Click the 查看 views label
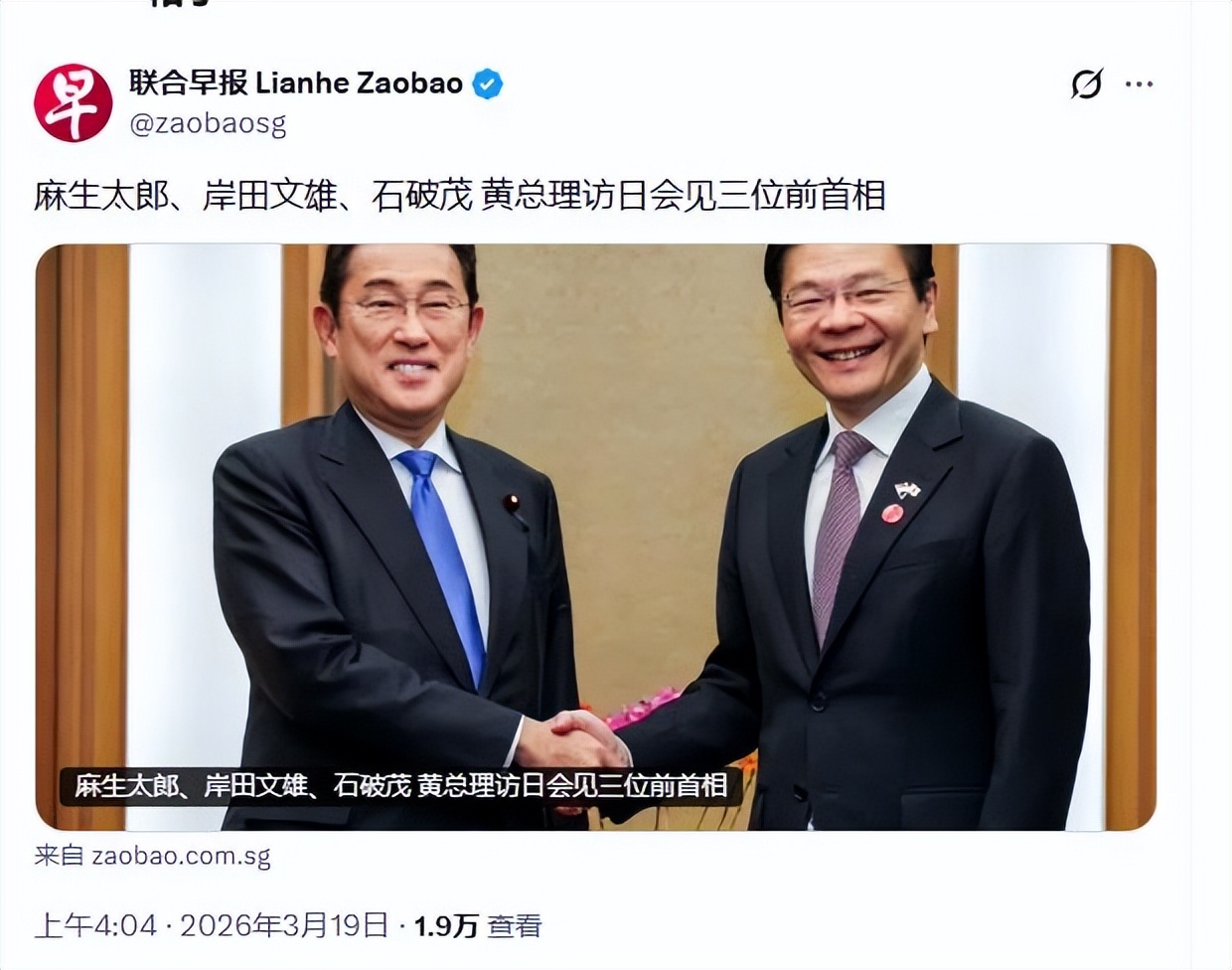This screenshot has height=970, width=1232. [x=515, y=926]
